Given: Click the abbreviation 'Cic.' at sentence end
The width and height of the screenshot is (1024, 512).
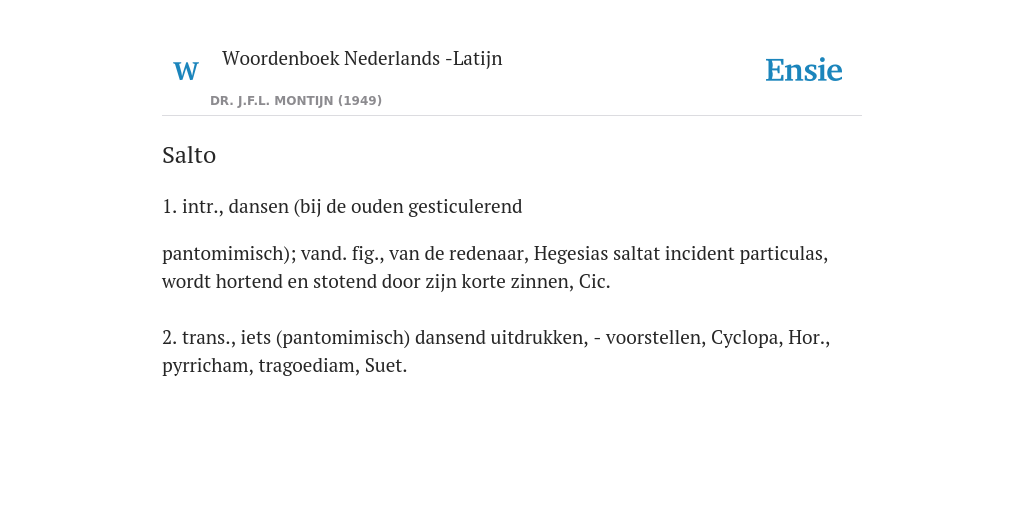Looking at the screenshot, I should (594, 282).
